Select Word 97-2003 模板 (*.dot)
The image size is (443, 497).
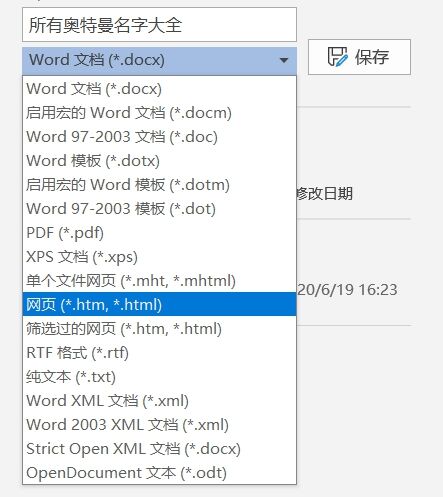159,209
